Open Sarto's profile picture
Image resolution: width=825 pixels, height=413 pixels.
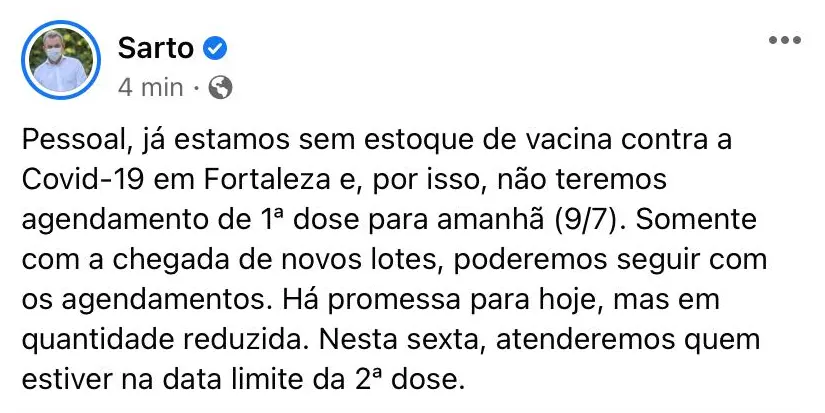point(61,60)
